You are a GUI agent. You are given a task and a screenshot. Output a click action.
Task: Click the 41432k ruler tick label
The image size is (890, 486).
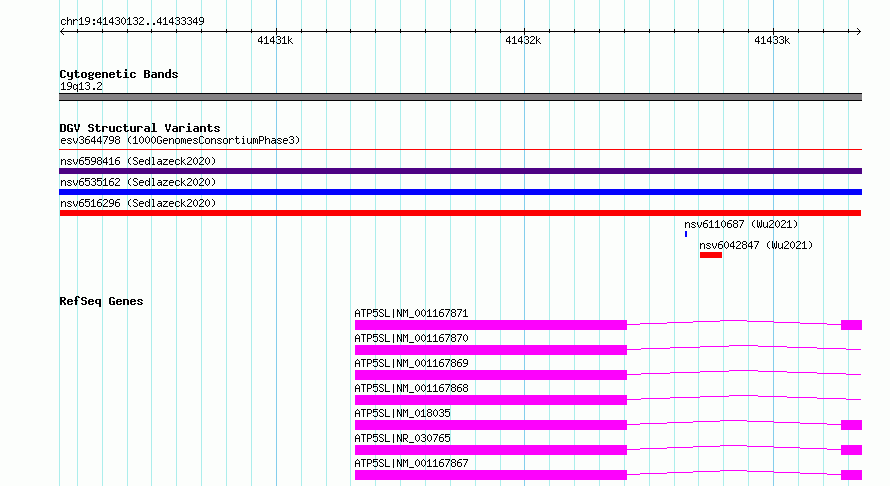coord(523,40)
